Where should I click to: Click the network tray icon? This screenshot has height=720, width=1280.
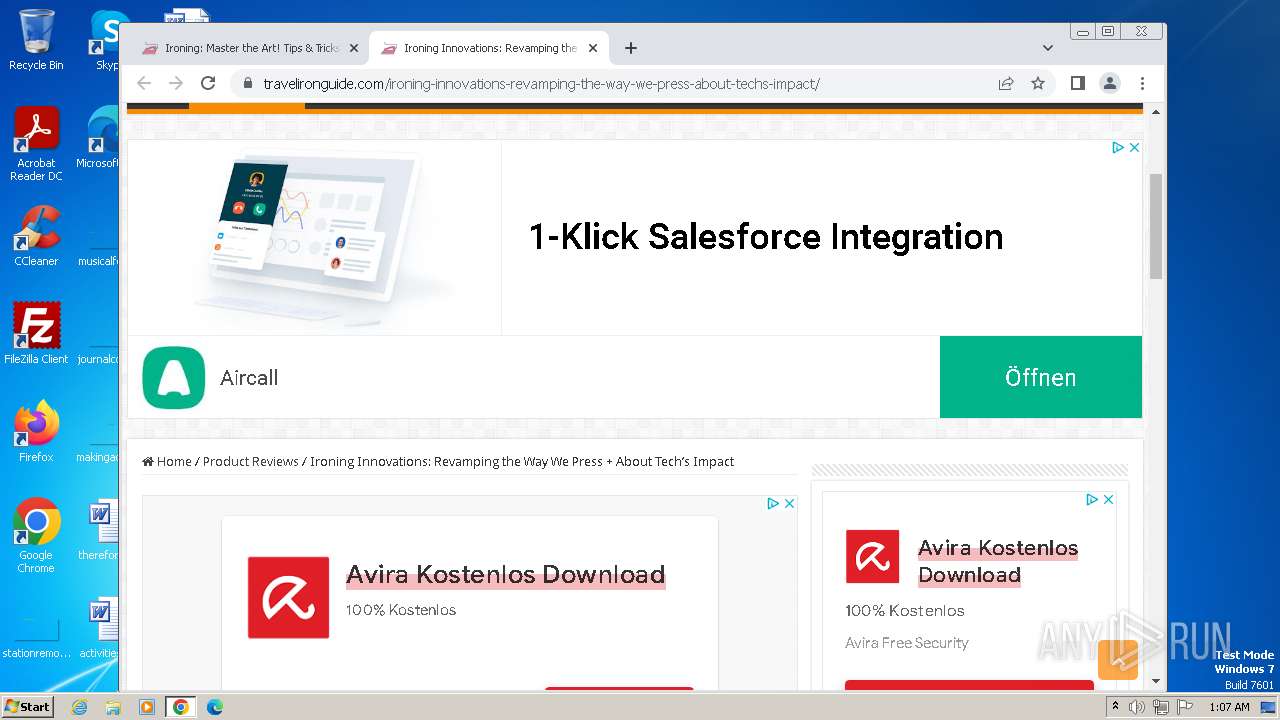(x=1161, y=707)
